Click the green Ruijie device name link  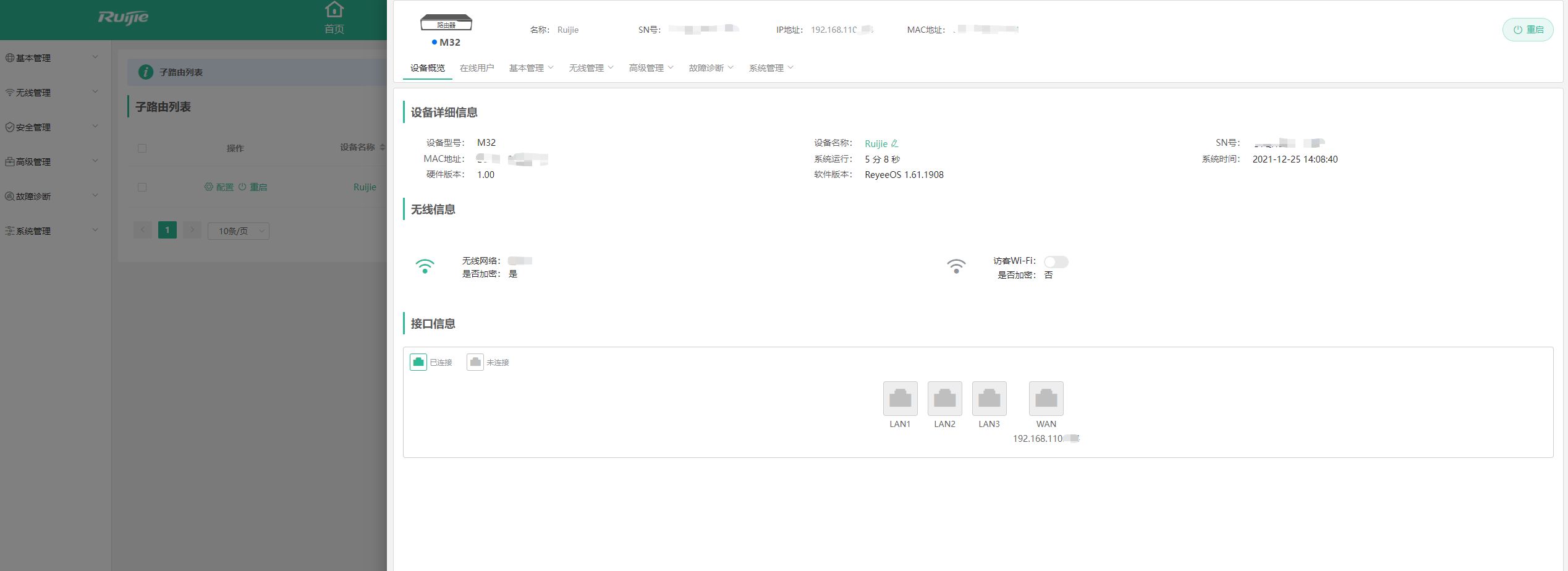(876, 143)
